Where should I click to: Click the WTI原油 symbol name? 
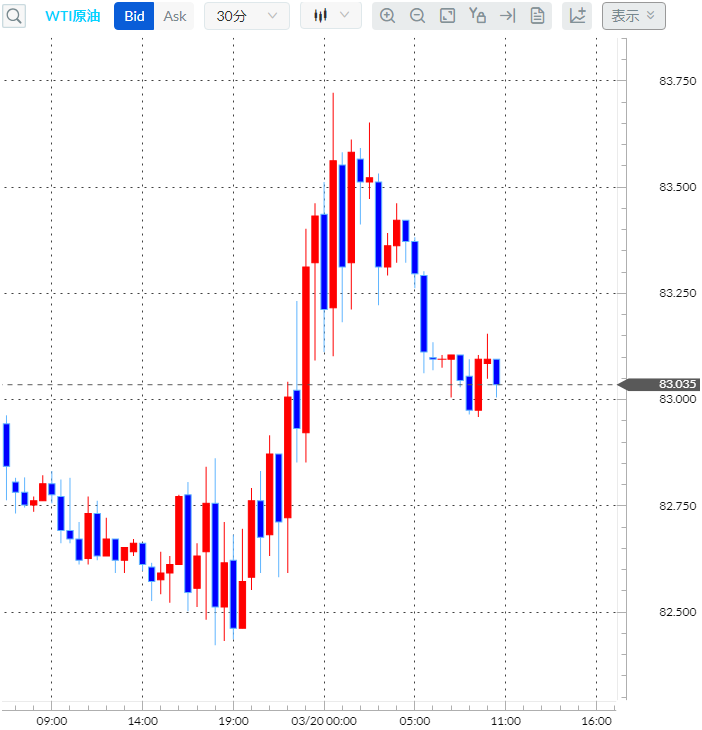click(x=73, y=16)
